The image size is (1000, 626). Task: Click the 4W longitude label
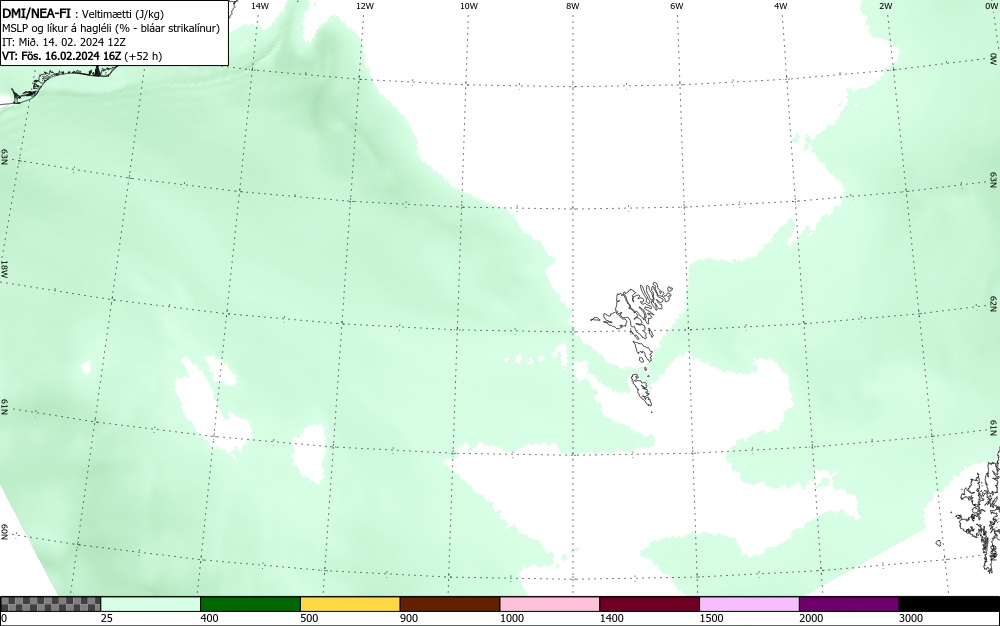pyautogui.click(x=781, y=6)
